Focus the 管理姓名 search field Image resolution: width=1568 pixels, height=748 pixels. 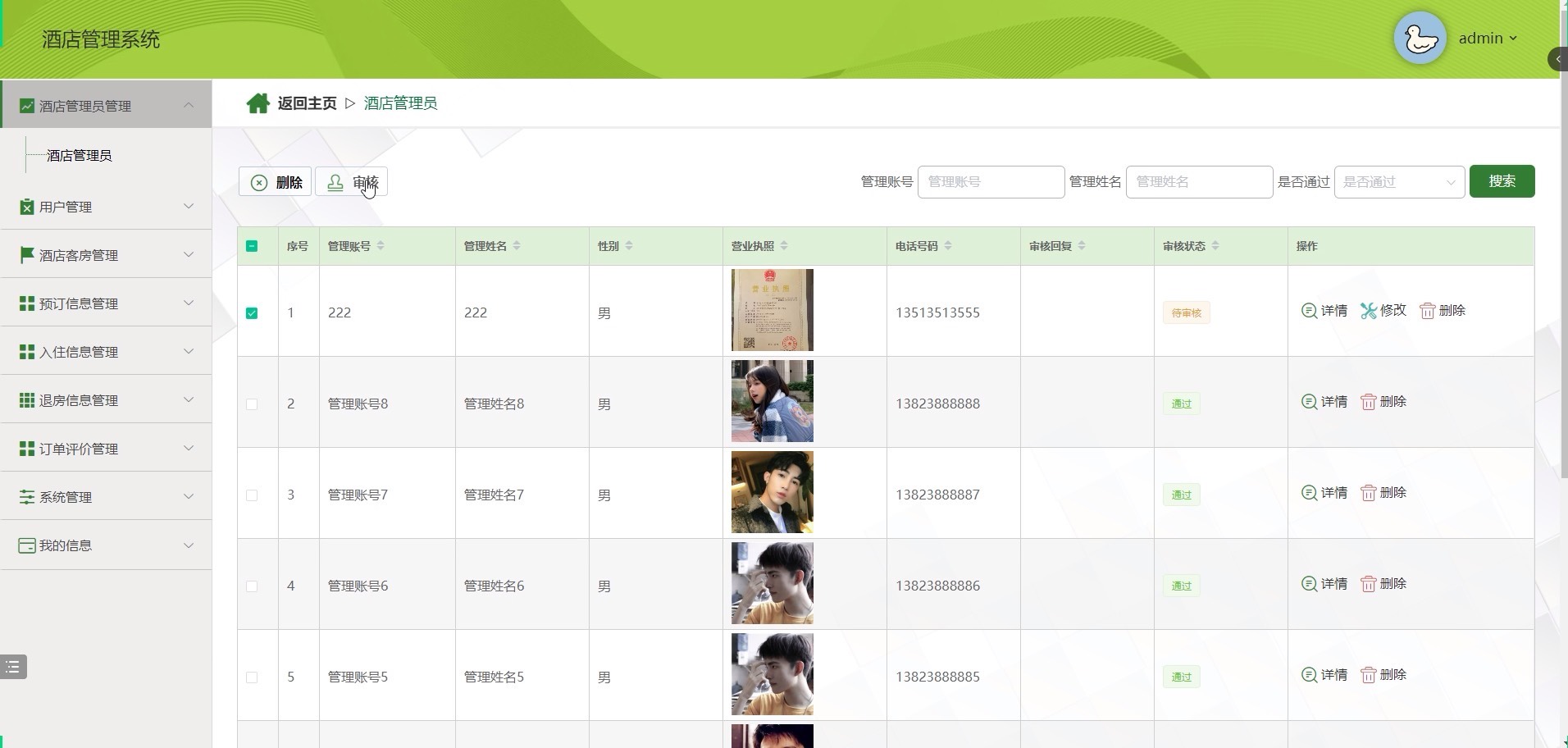pos(1199,182)
